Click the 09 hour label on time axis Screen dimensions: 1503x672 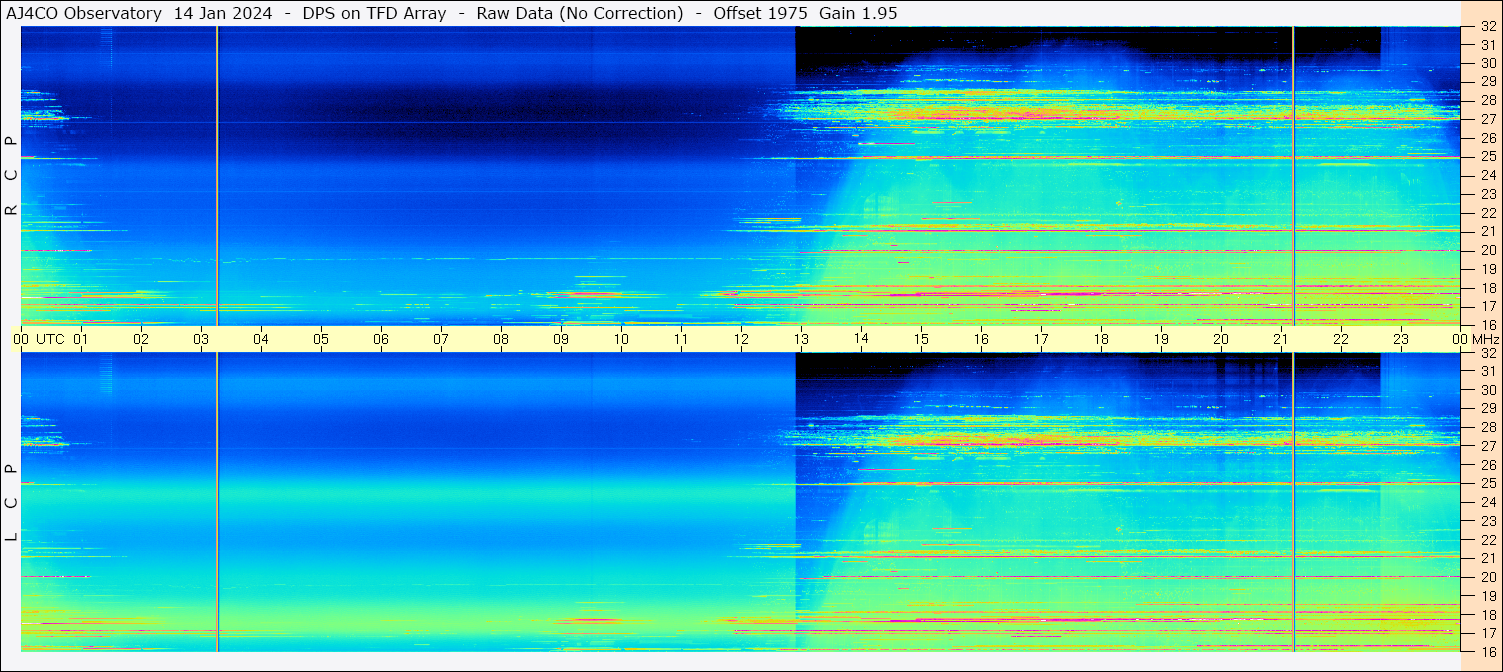point(561,339)
